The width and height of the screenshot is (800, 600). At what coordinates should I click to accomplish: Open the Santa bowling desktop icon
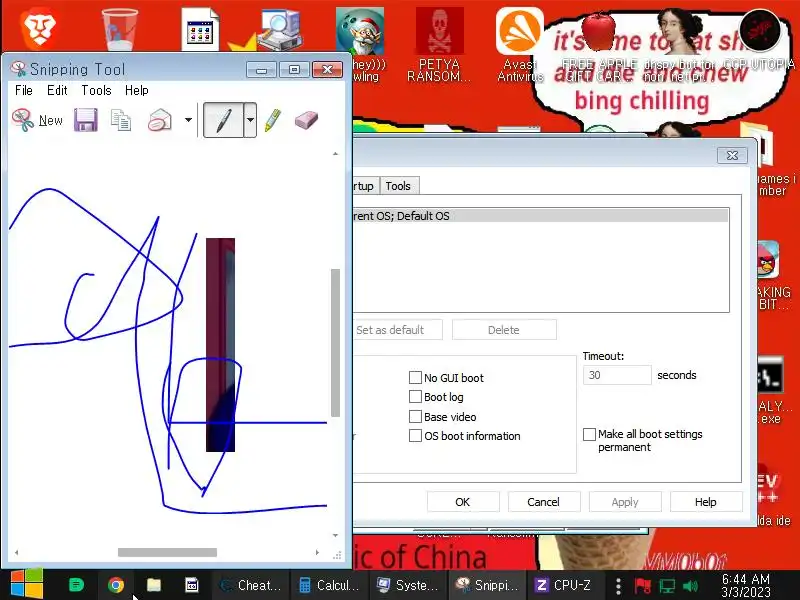pyautogui.click(x=360, y=31)
